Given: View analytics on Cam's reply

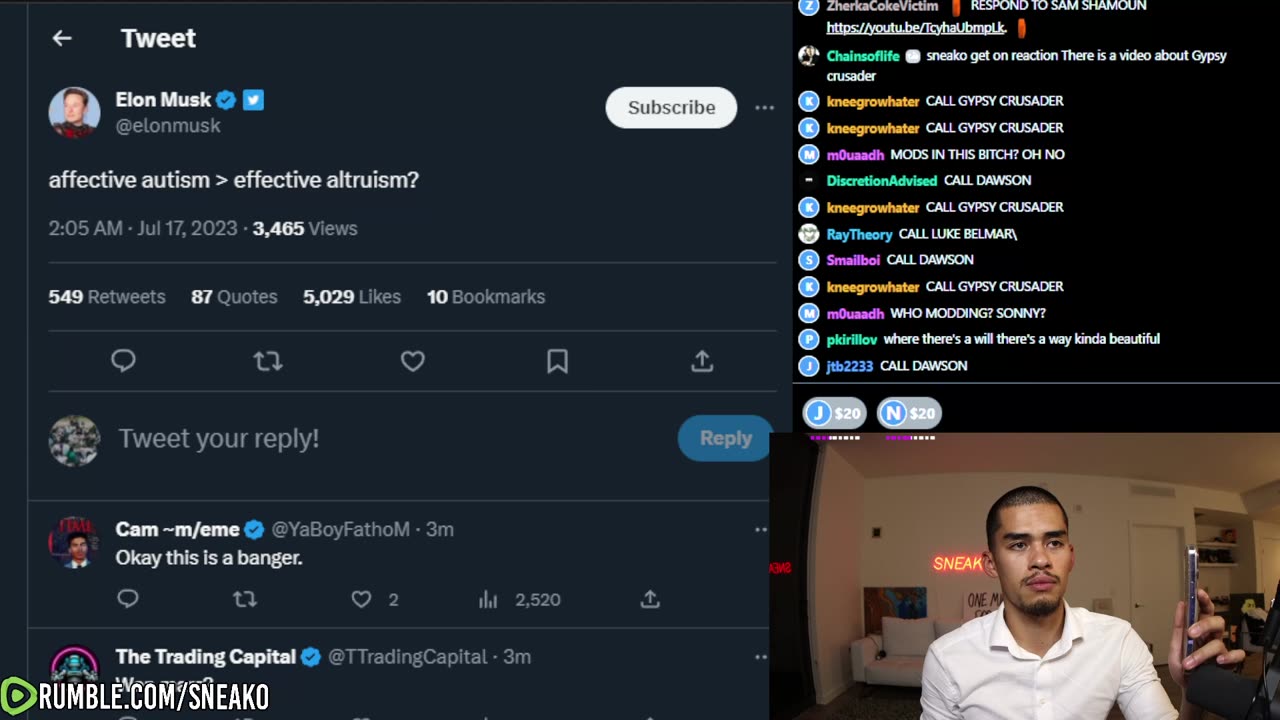Looking at the screenshot, I should (x=488, y=599).
